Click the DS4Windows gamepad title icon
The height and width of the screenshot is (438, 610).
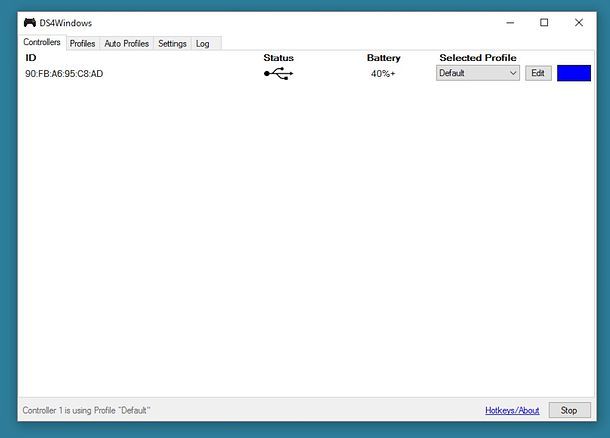30,23
